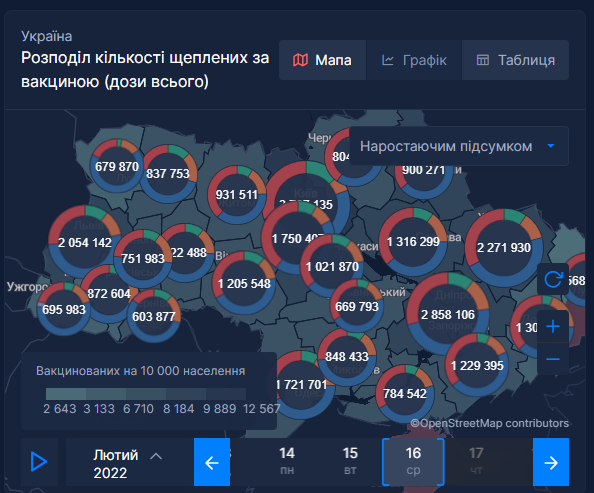The image size is (594, 493).
Task: Switch to the Графік view tab
Action: (x=414, y=60)
